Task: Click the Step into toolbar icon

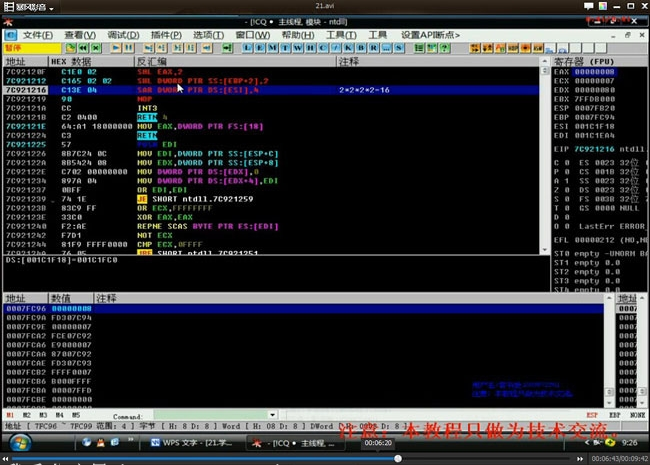Action: click(148, 48)
